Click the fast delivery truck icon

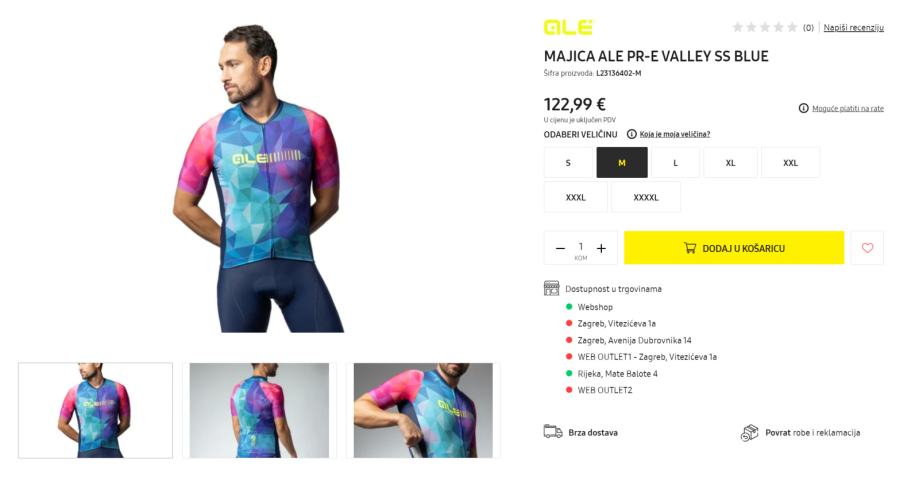point(552,432)
